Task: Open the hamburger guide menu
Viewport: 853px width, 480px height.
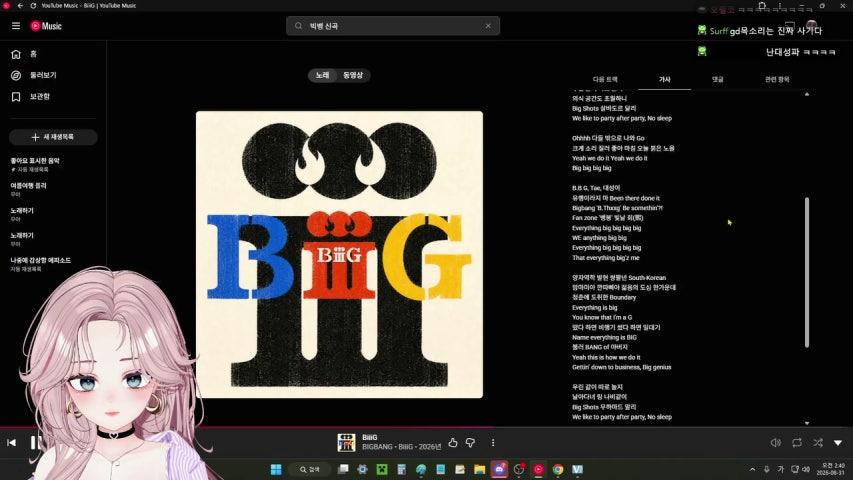Action: click(x=16, y=26)
